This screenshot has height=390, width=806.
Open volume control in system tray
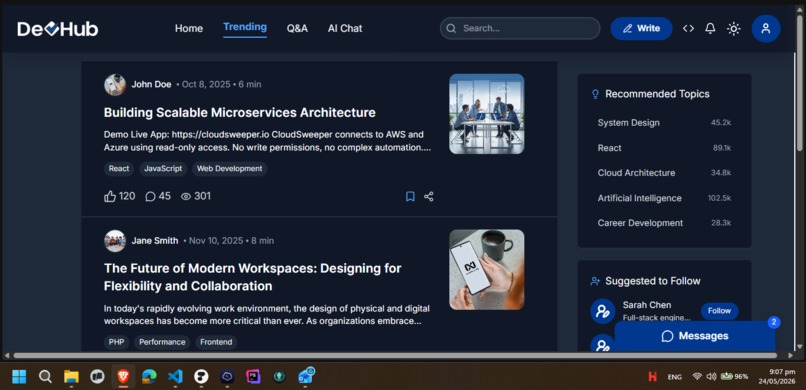(x=711, y=377)
